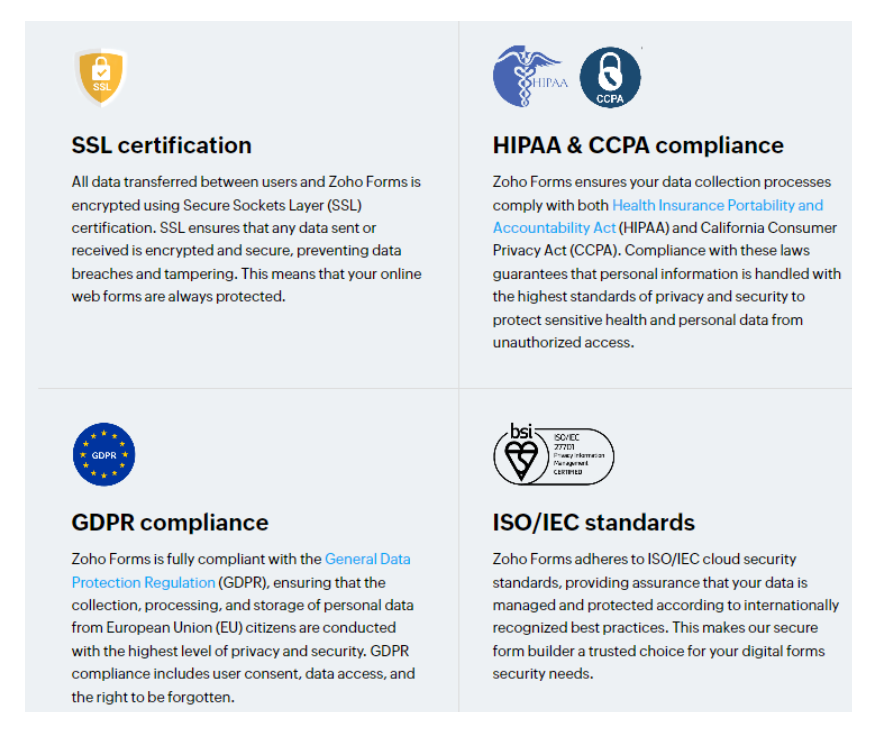Click the ISO/IEC 27701 certified label
Screen dimensions: 885x732
point(581,456)
